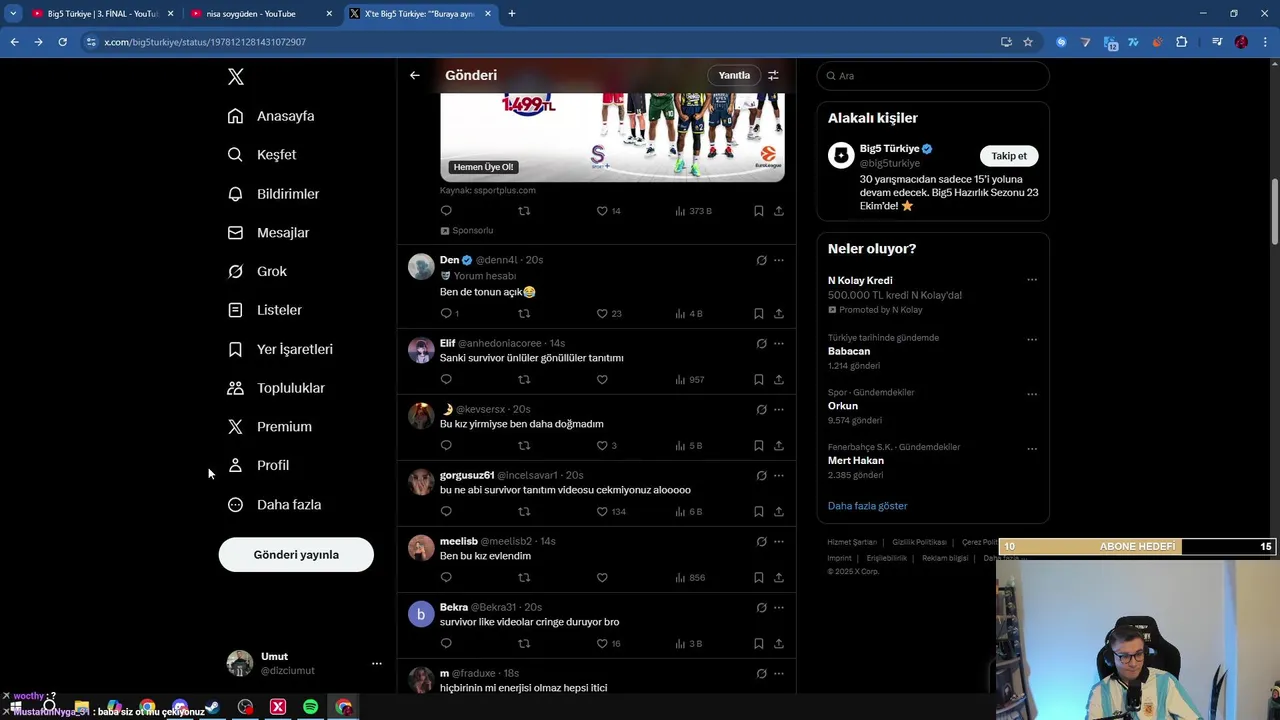
Task: Reply to gorgusuz61's comment
Action: [x=446, y=512]
